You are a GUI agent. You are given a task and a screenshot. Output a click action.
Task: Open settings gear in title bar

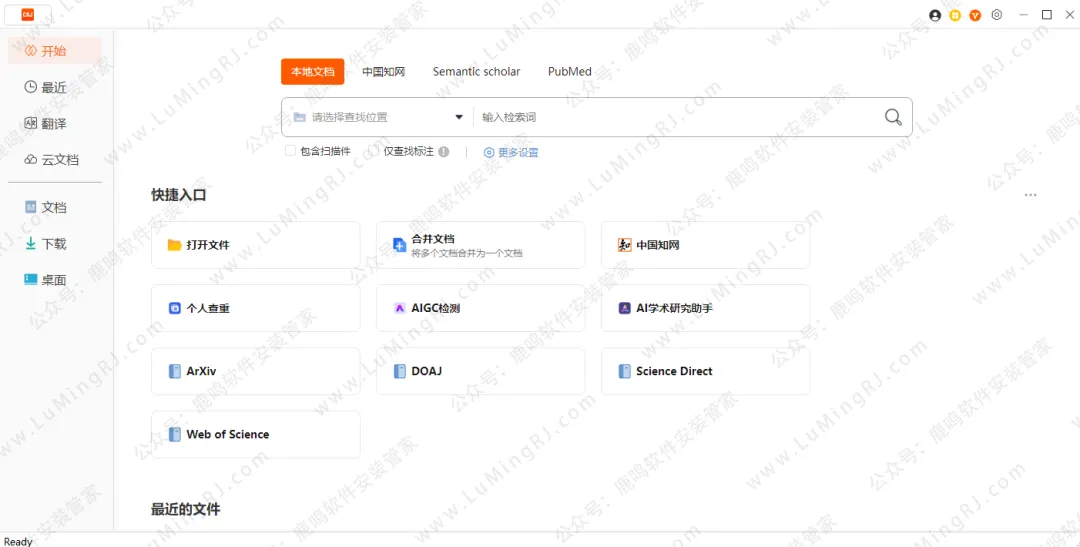tap(997, 14)
